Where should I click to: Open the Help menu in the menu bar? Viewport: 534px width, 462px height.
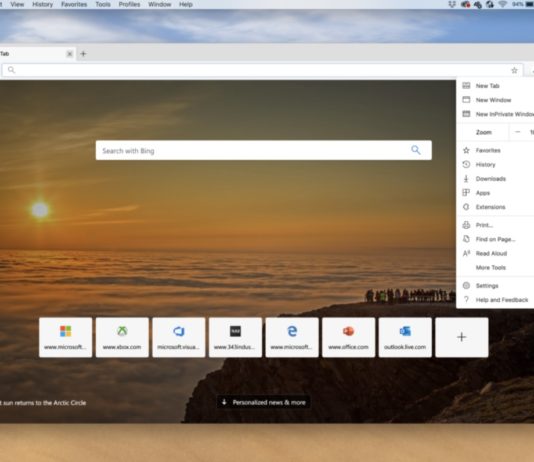[186, 4]
